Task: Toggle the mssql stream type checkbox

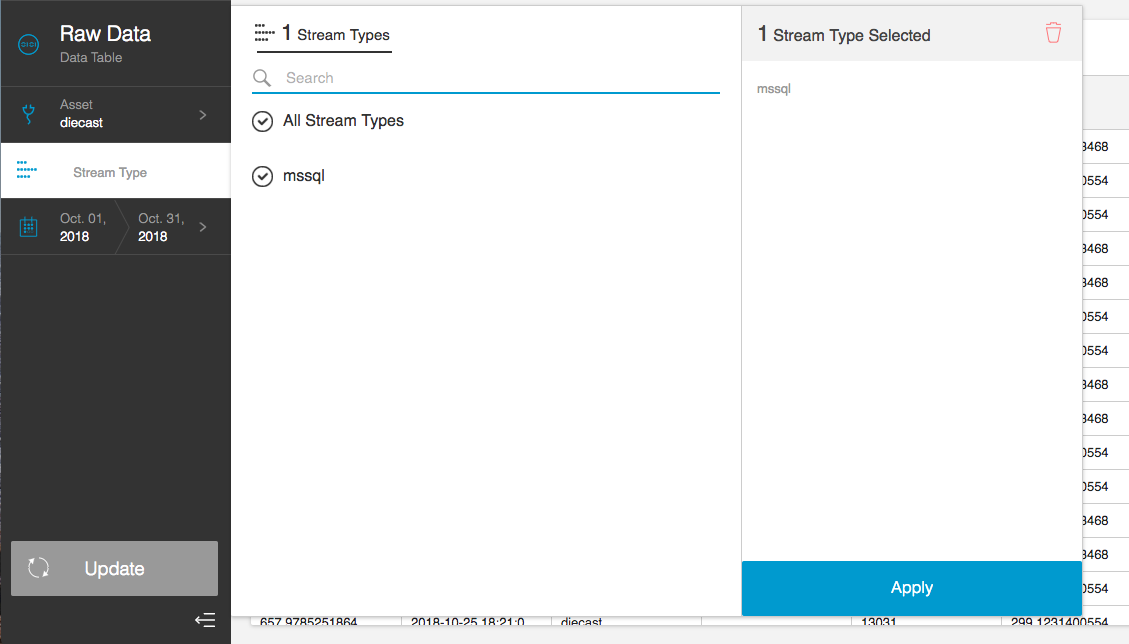Action: (263, 176)
